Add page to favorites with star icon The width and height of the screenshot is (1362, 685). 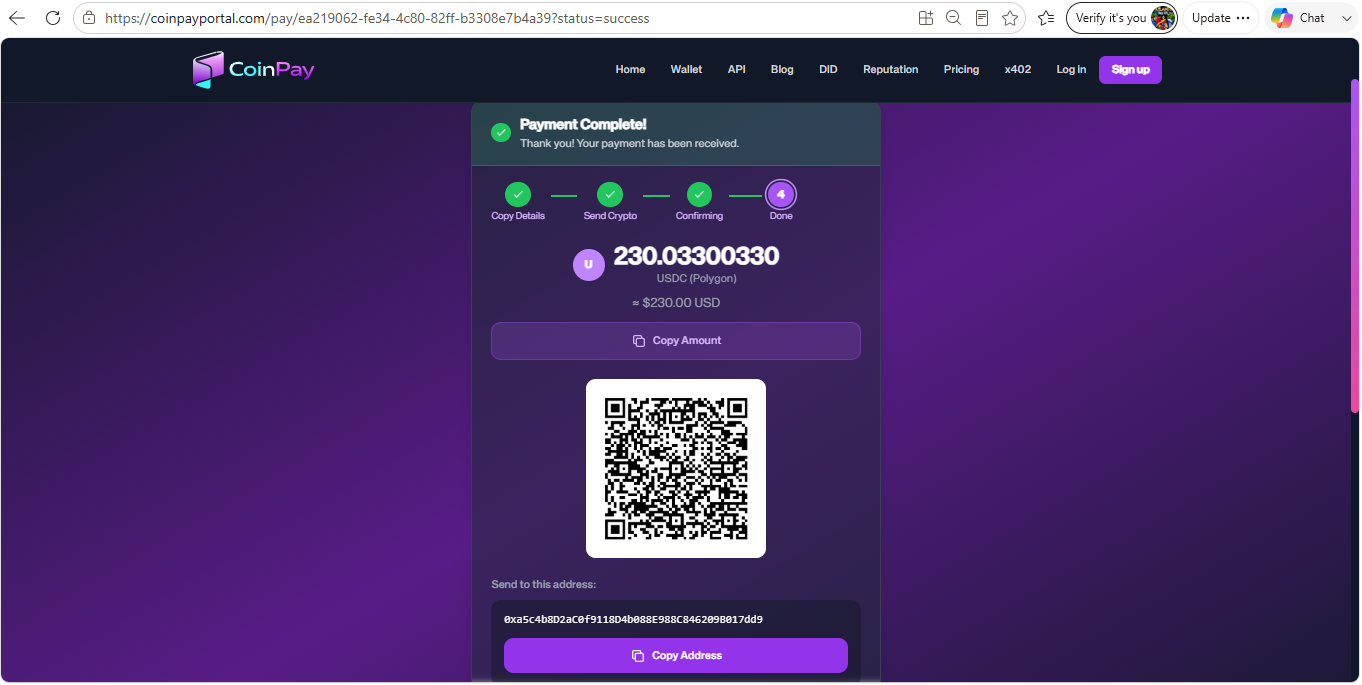click(1010, 18)
